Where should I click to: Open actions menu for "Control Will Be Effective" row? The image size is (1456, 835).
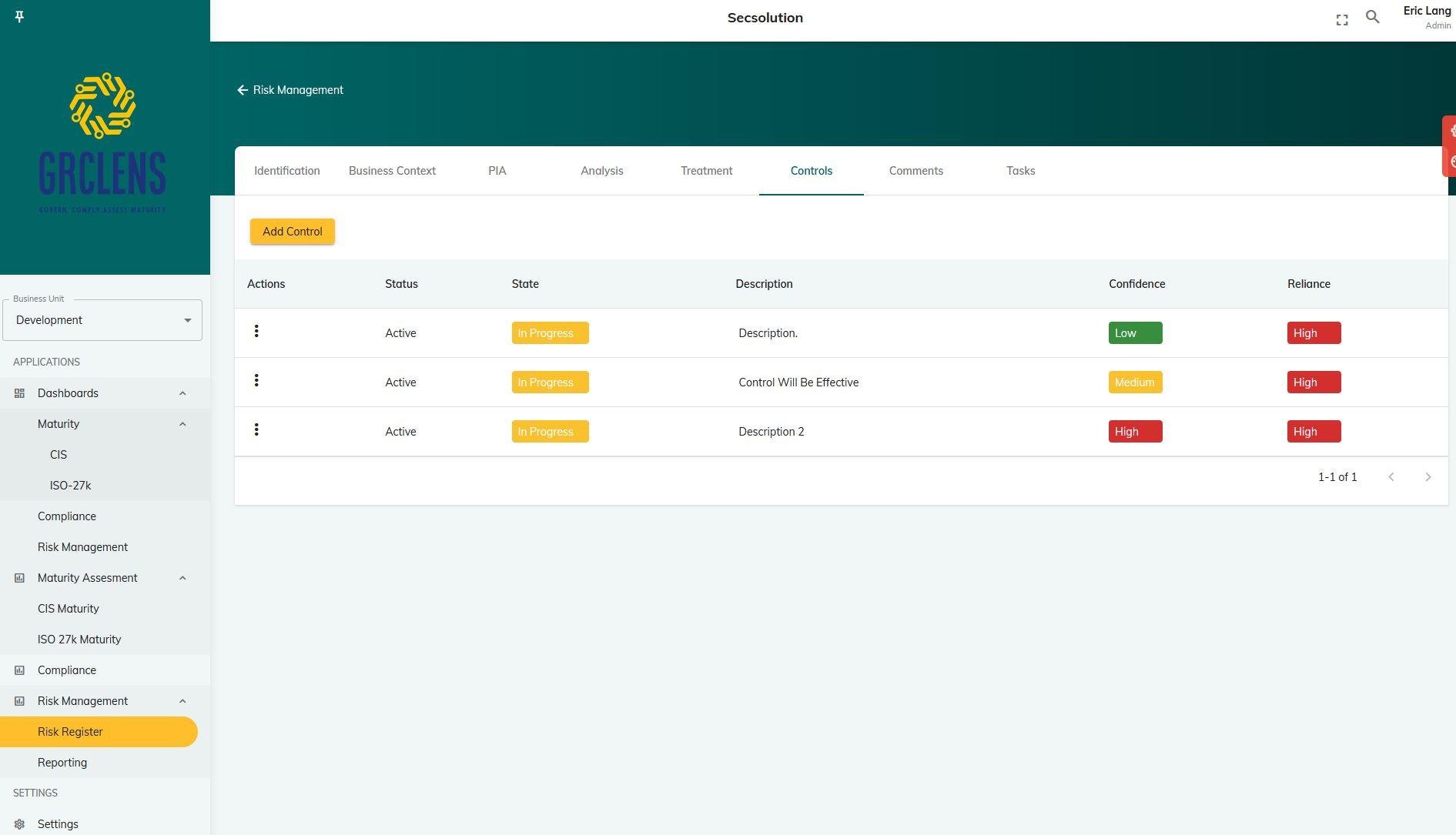[256, 381]
